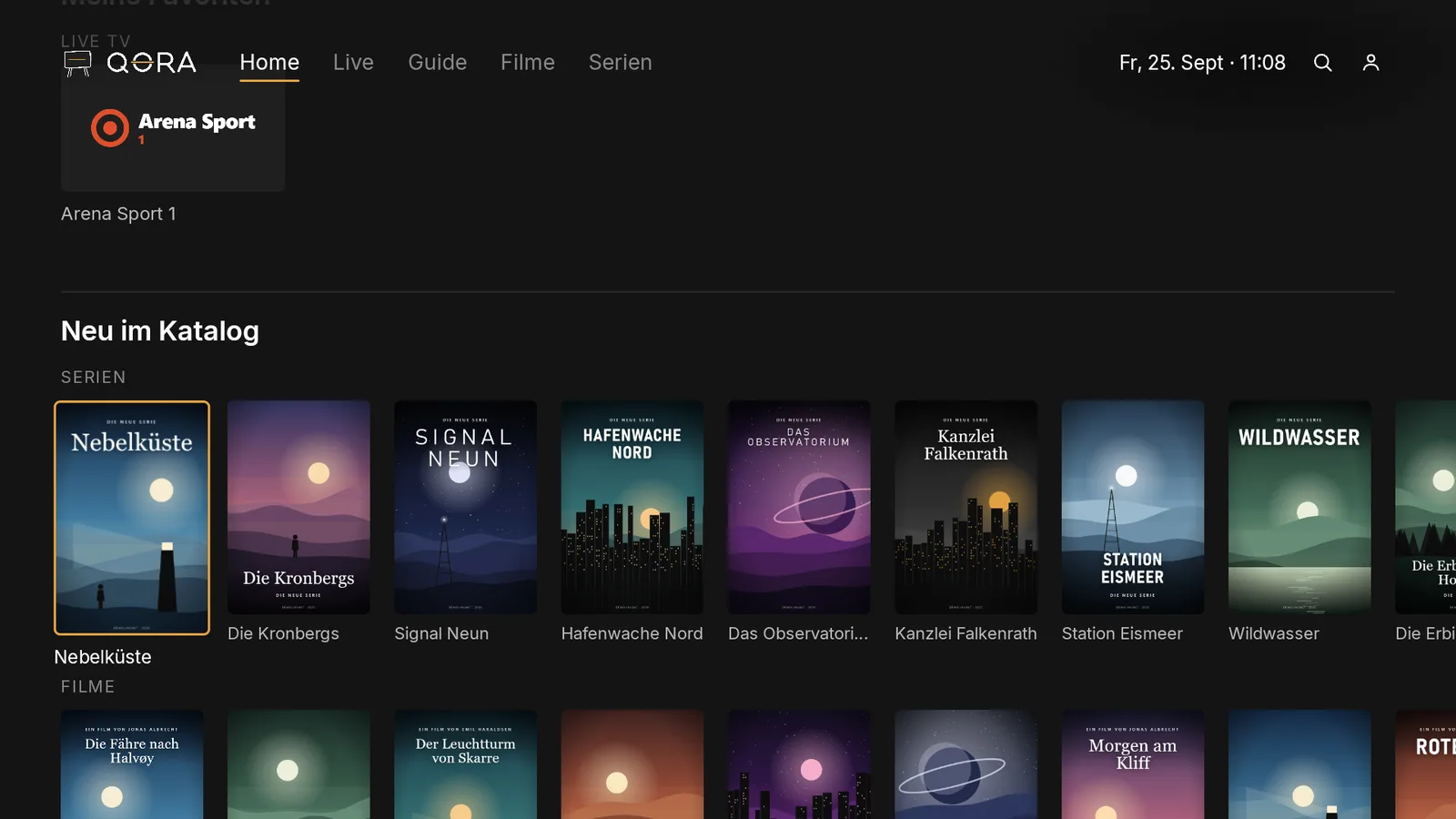
Task: Go to the Filme tab
Action: point(527,63)
